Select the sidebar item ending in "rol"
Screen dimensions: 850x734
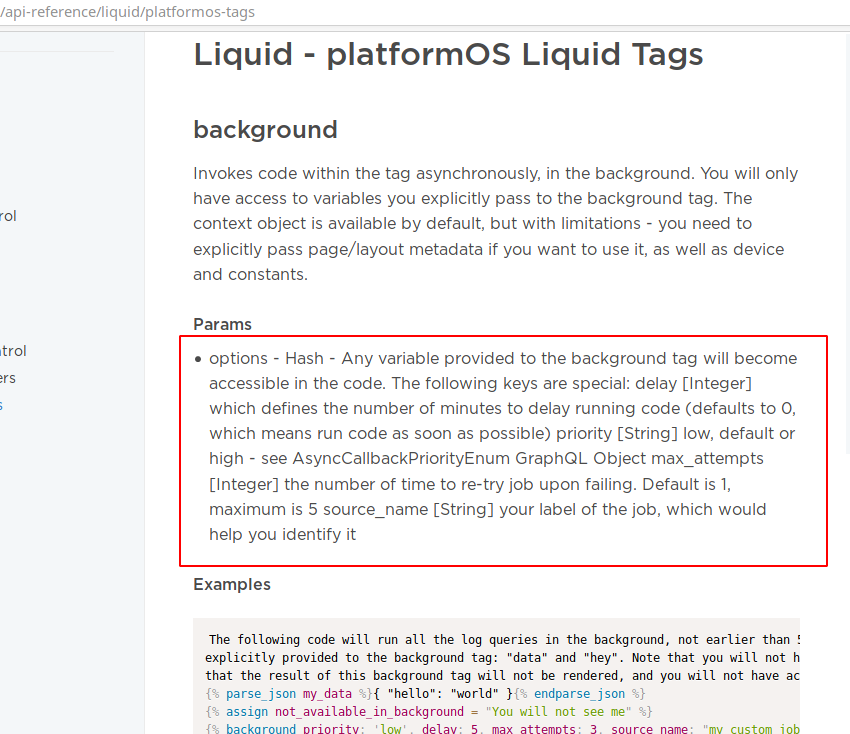(8, 216)
